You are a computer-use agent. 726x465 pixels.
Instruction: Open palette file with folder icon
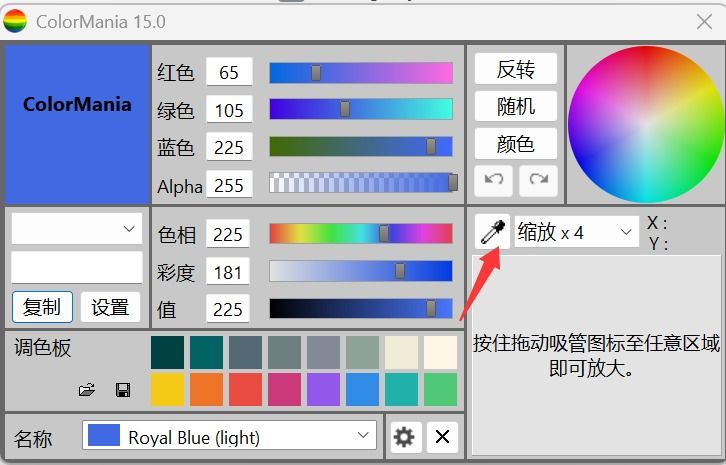87,390
